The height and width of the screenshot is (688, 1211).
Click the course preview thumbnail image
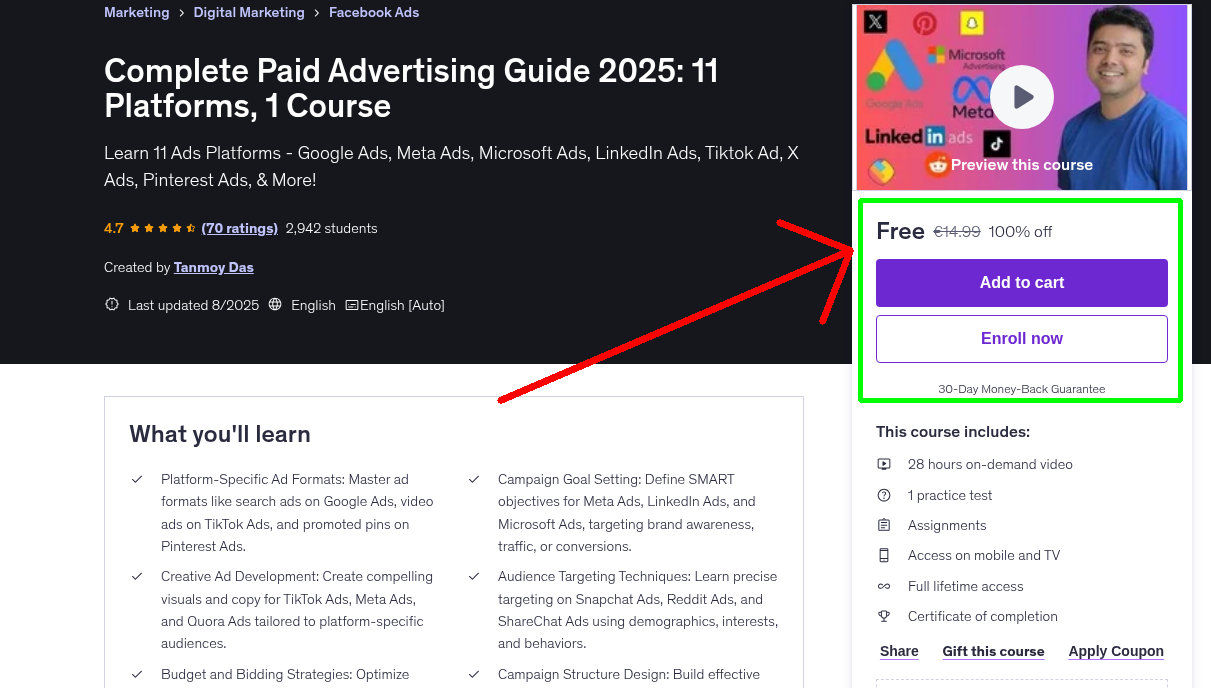[x=930, y=60]
